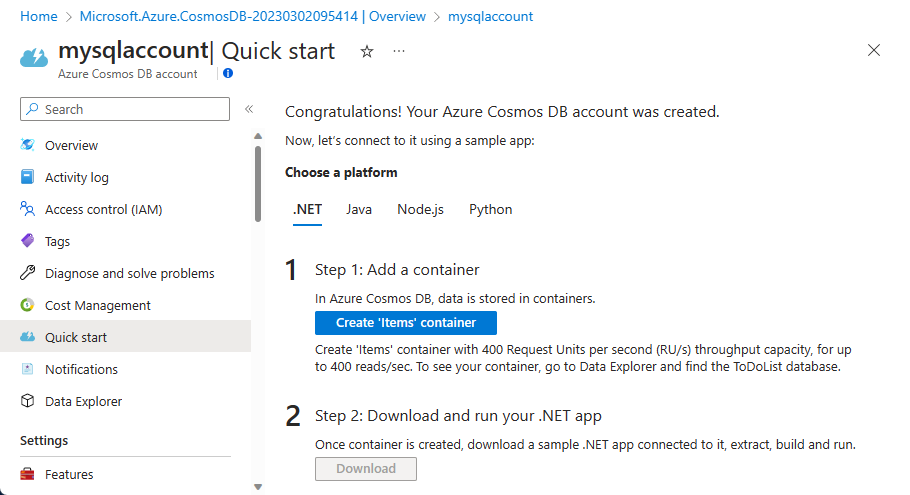Open the more options ellipsis menu

[399, 51]
